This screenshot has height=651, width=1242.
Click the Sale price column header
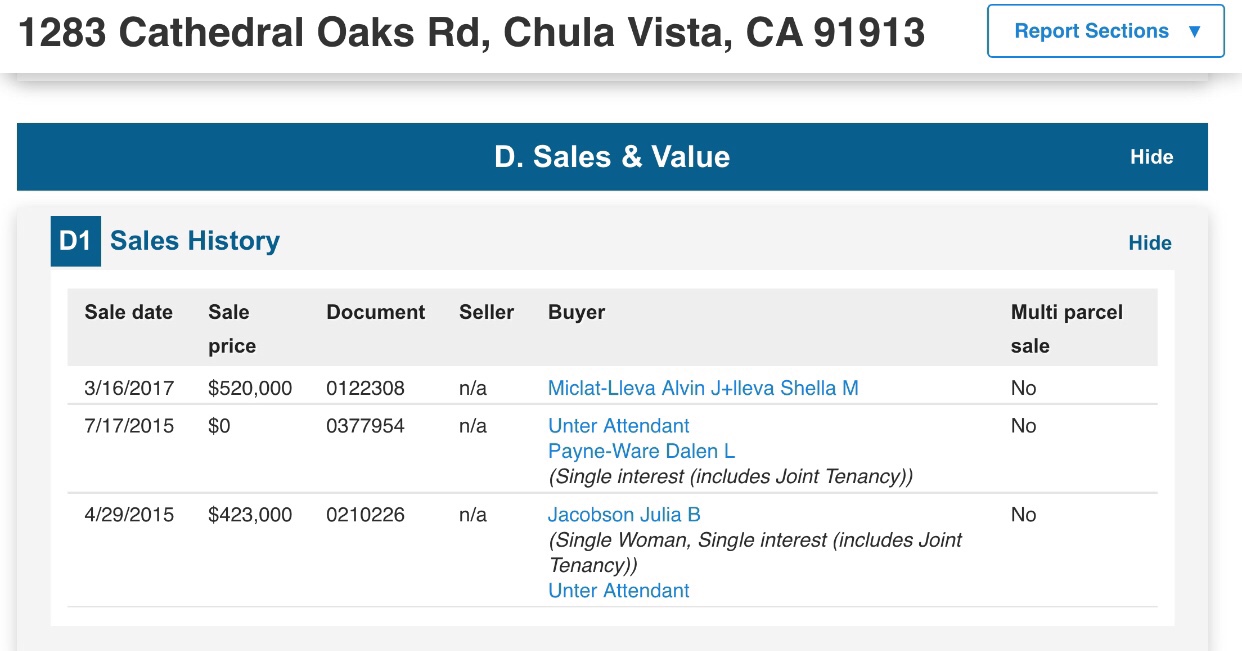pos(231,328)
